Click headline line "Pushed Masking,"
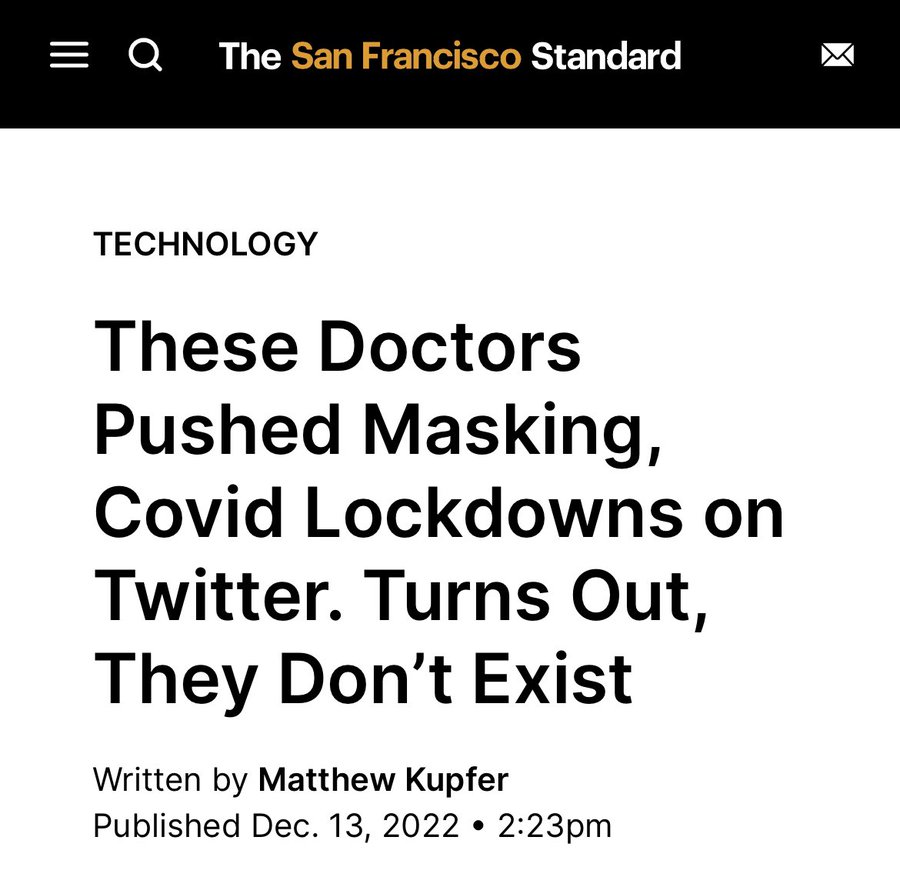This screenshot has width=900, height=887. [378, 428]
